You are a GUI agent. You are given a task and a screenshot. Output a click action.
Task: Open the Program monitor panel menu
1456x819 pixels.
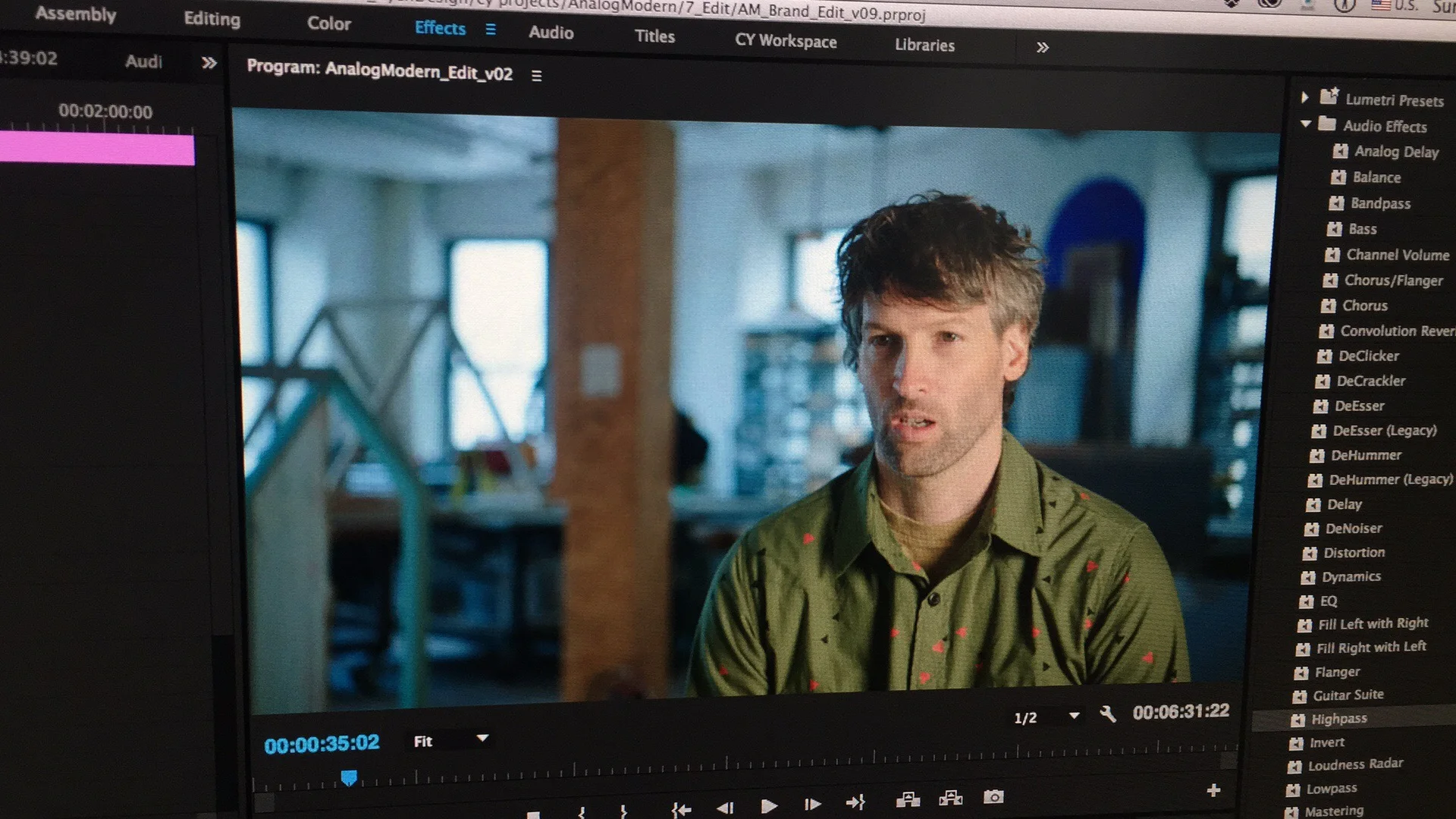tap(537, 76)
